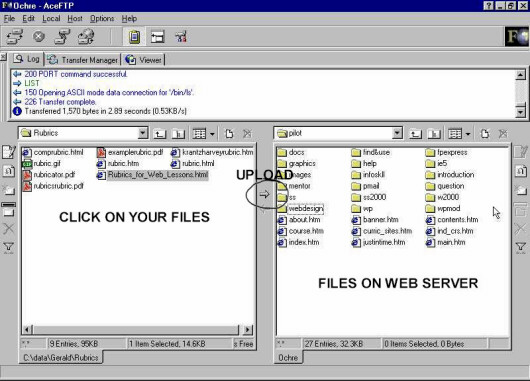The height and width of the screenshot is (381, 530).
Task: Open the Local menu
Action: pyautogui.click(x=51, y=19)
